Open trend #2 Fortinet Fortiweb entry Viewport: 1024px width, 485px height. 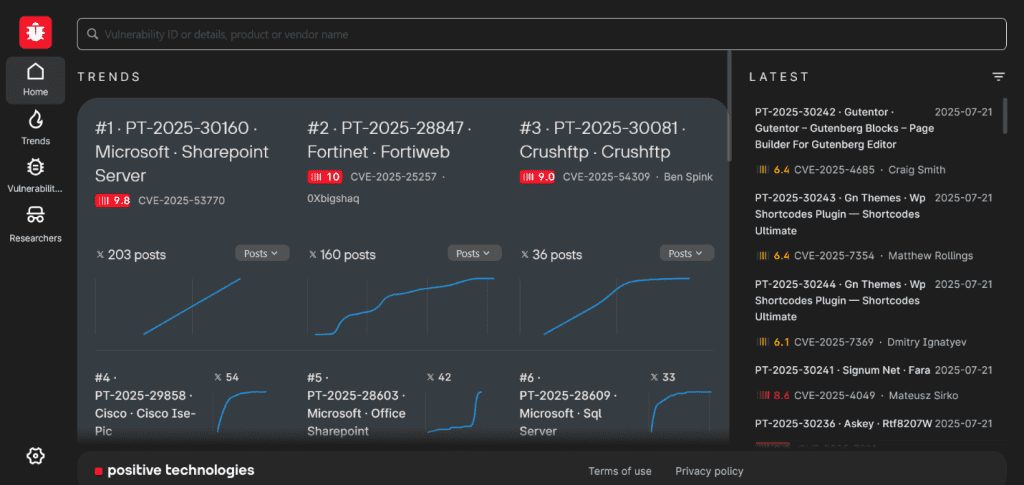click(389, 140)
